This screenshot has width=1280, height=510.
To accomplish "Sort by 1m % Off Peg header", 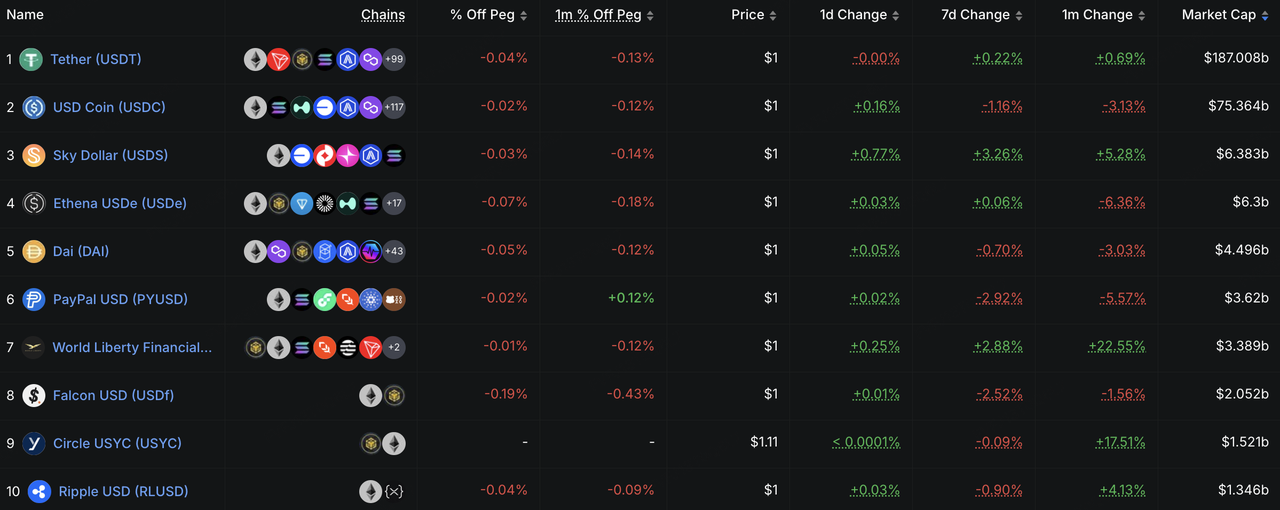I will 604,15.
